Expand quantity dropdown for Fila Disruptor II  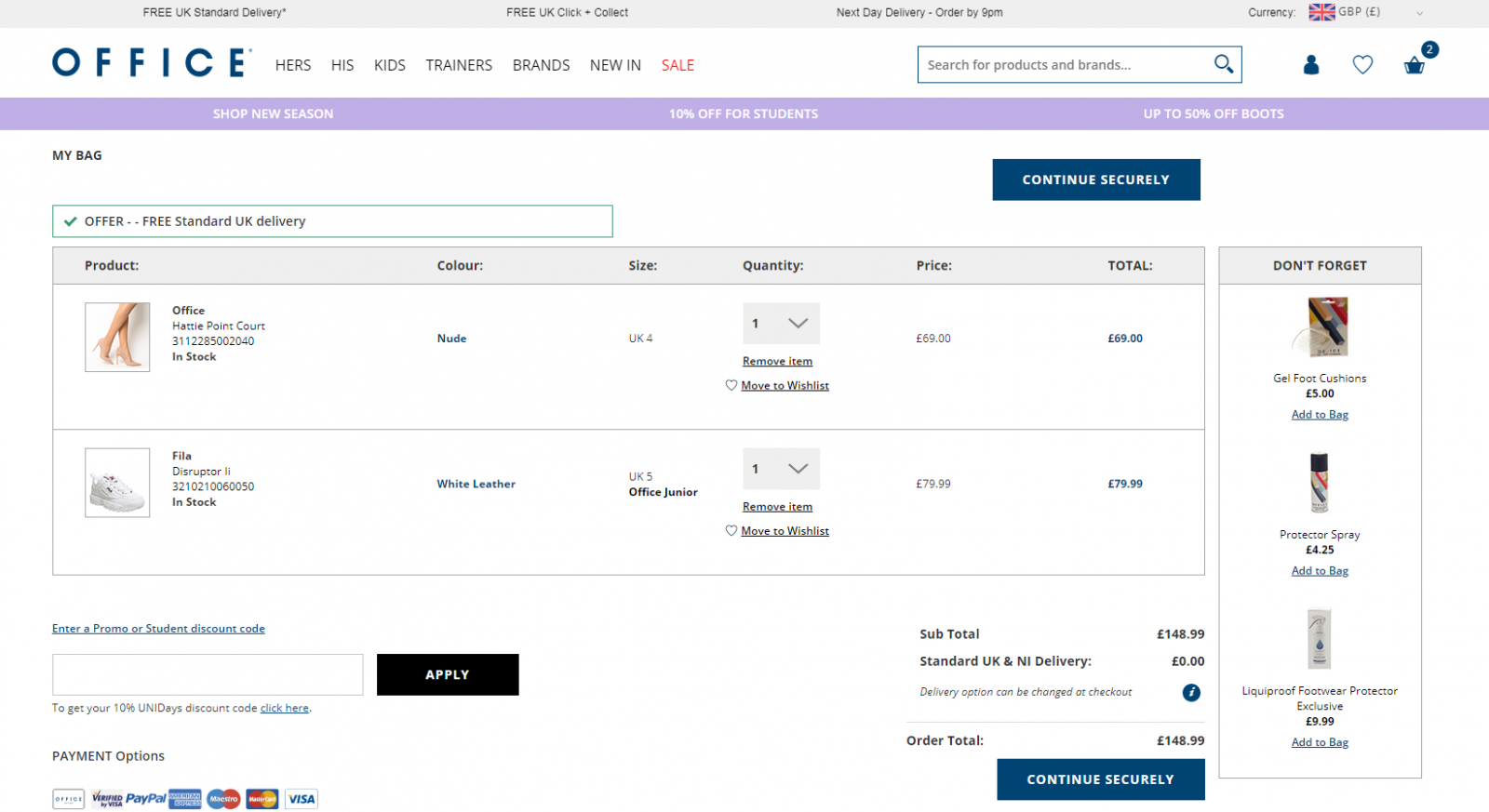[781, 469]
